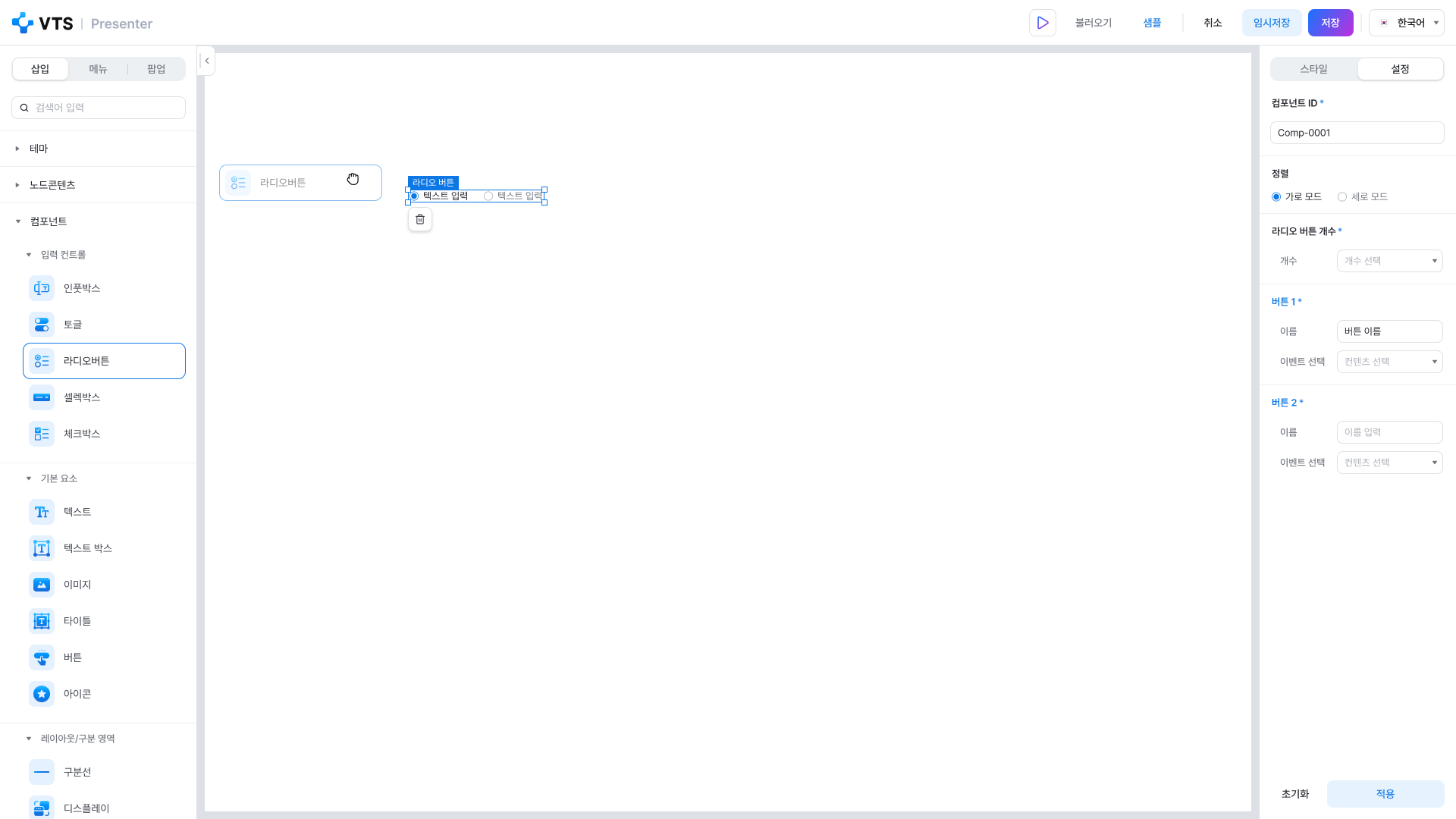Click the 컴포넌트 ID input field
1456x819 pixels.
click(1357, 133)
